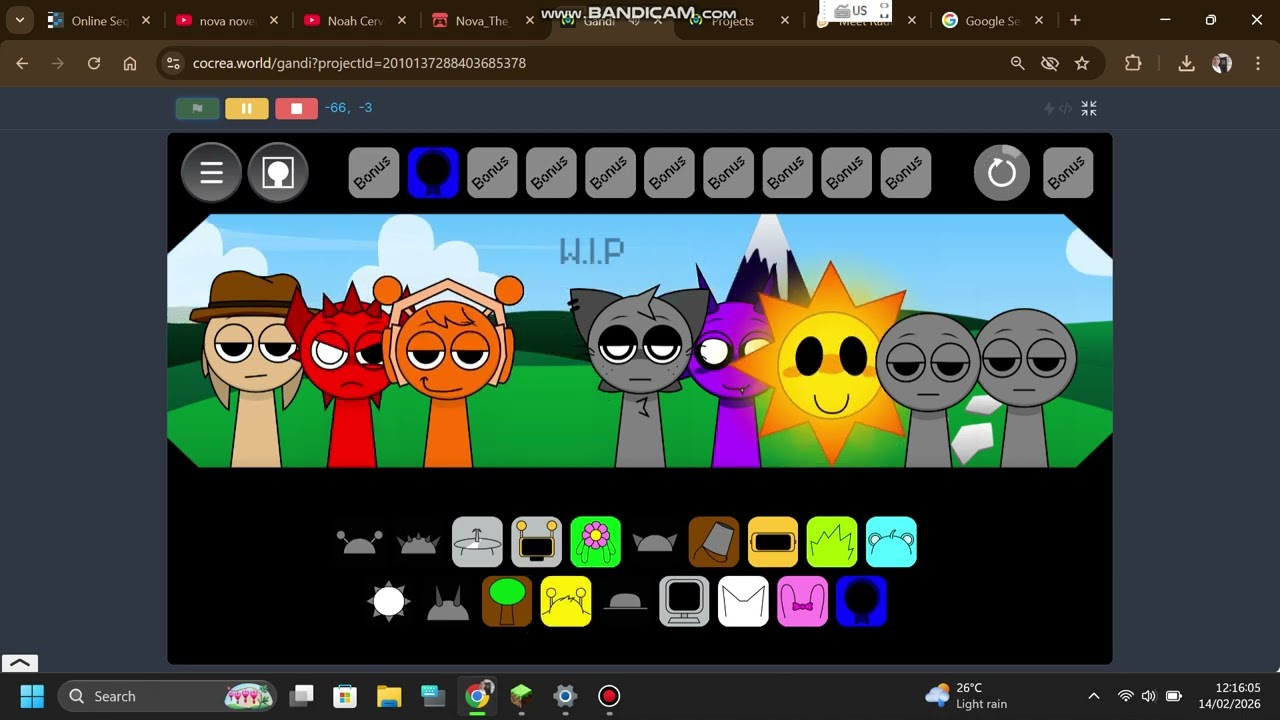Open the page zoom magnifier icon
Screen dimensions: 1280x720
coord(1017,63)
